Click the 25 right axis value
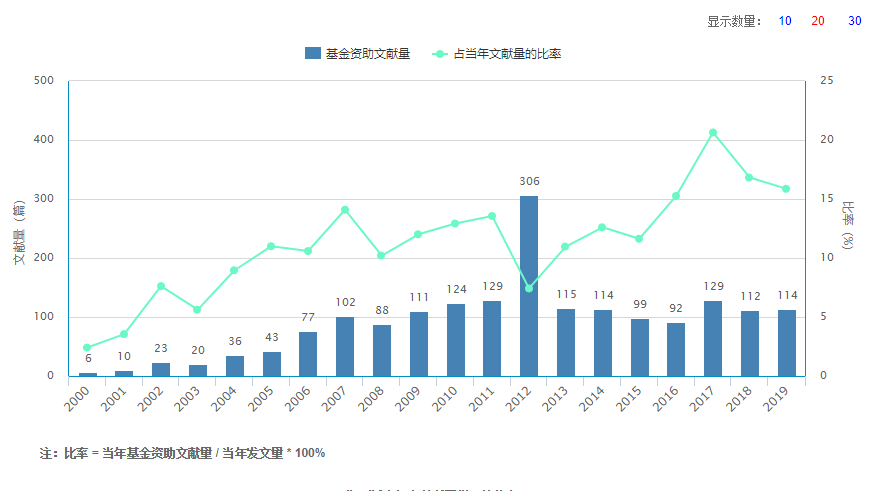The image size is (876, 491). pos(827,80)
